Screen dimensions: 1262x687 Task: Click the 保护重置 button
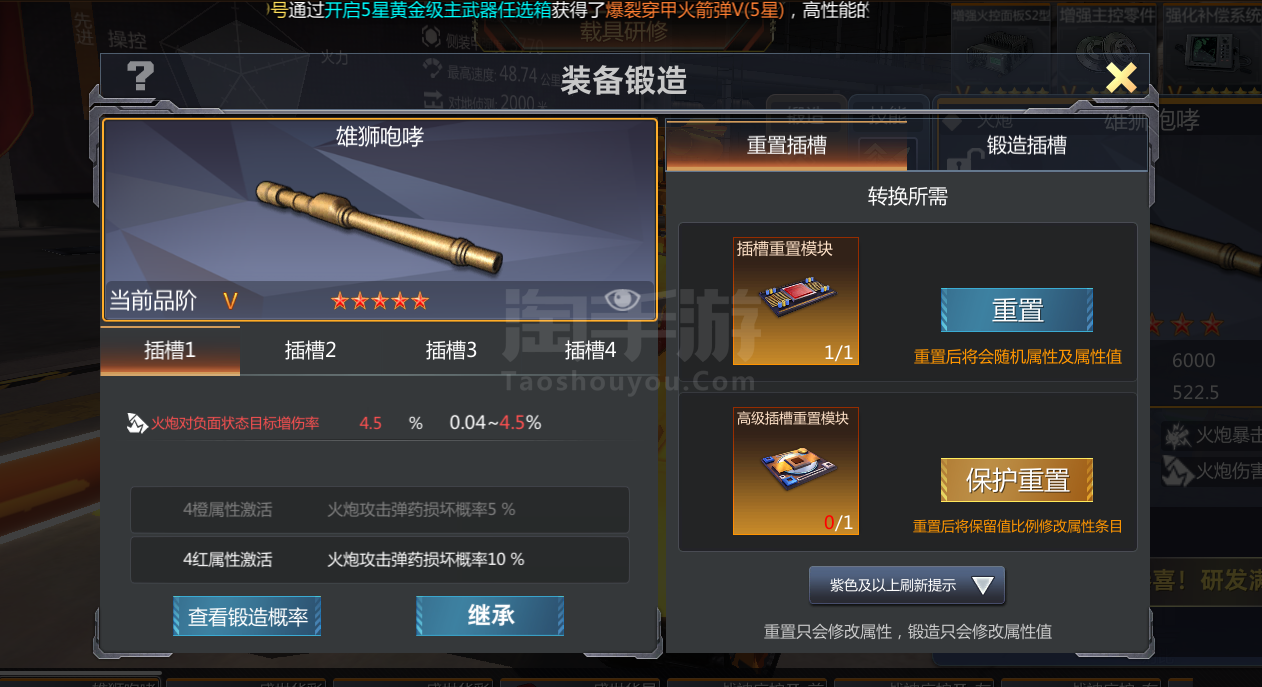click(1017, 480)
